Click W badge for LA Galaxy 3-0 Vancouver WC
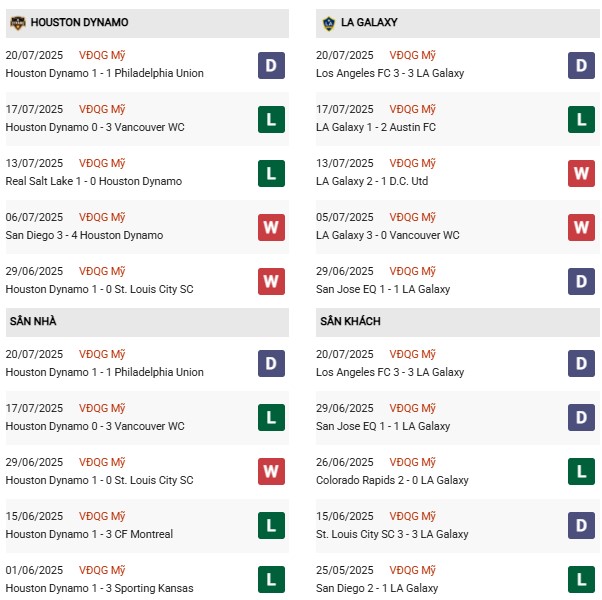 tap(582, 227)
